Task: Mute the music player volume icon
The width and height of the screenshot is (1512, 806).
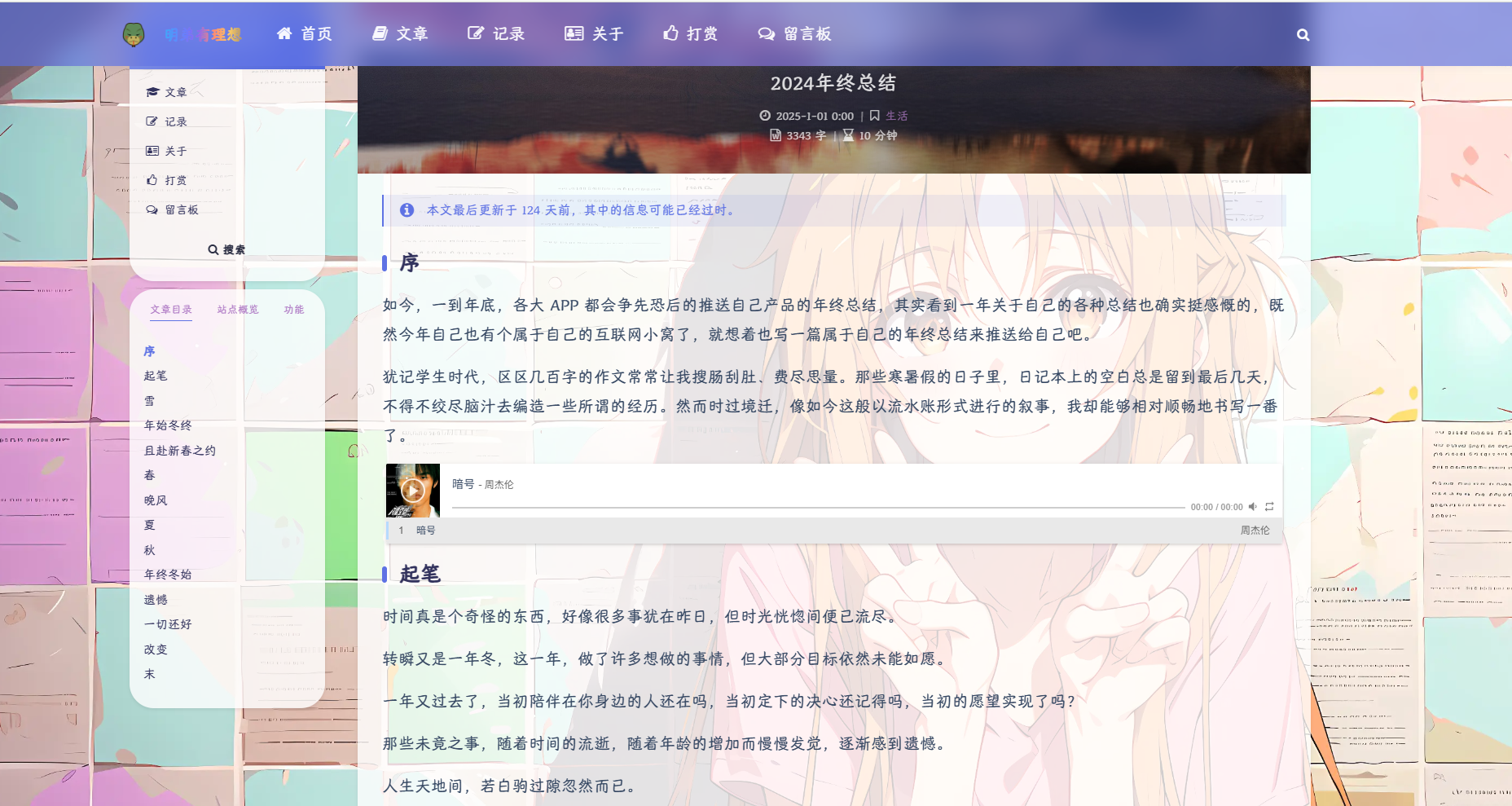Action: pos(1253,507)
